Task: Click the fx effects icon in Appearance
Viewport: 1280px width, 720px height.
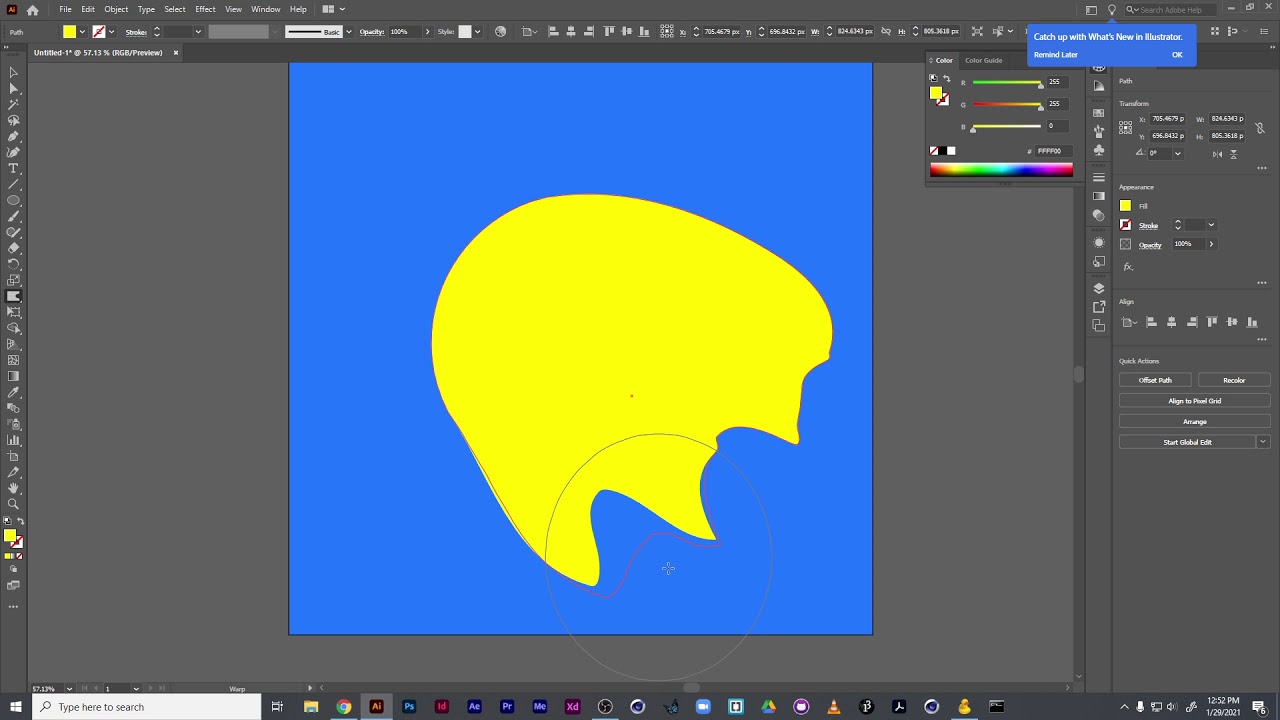Action: click(x=1128, y=267)
